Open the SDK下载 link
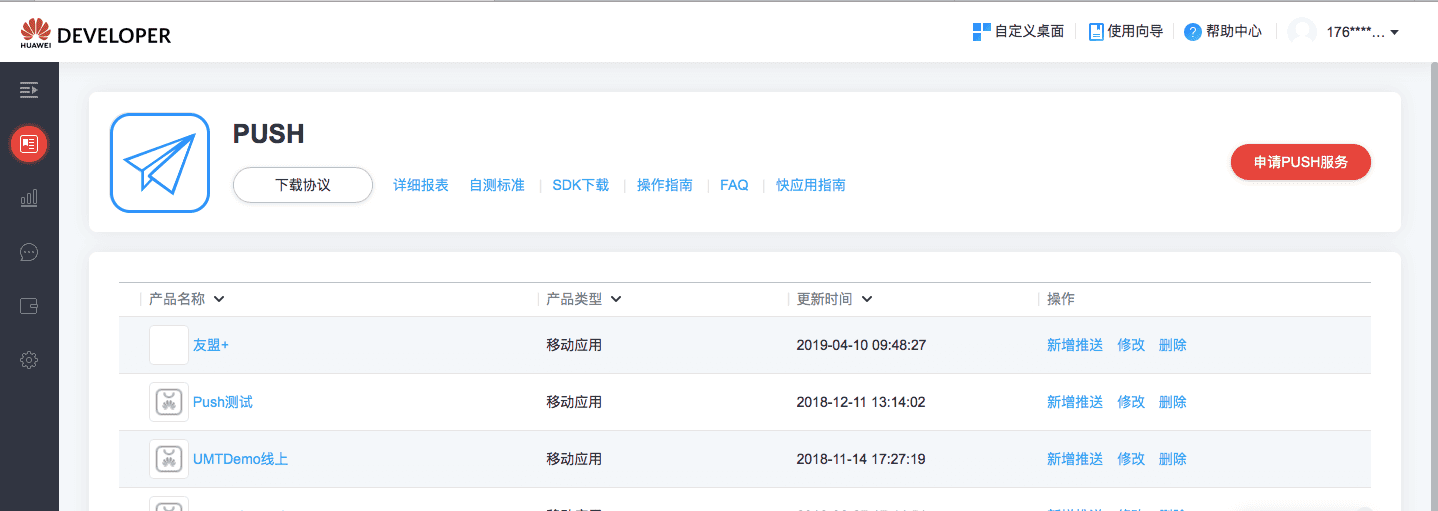The height and width of the screenshot is (511, 1438). click(580, 185)
